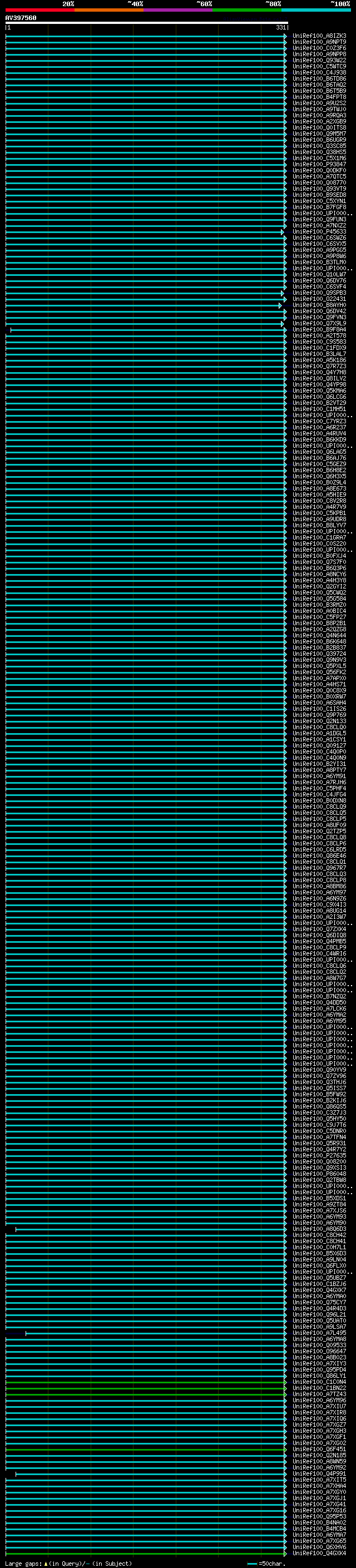The width and height of the screenshot is (356, 1568).
Task: Select the label UniRef100_Q95P53
Action: [x=319, y=1516]
